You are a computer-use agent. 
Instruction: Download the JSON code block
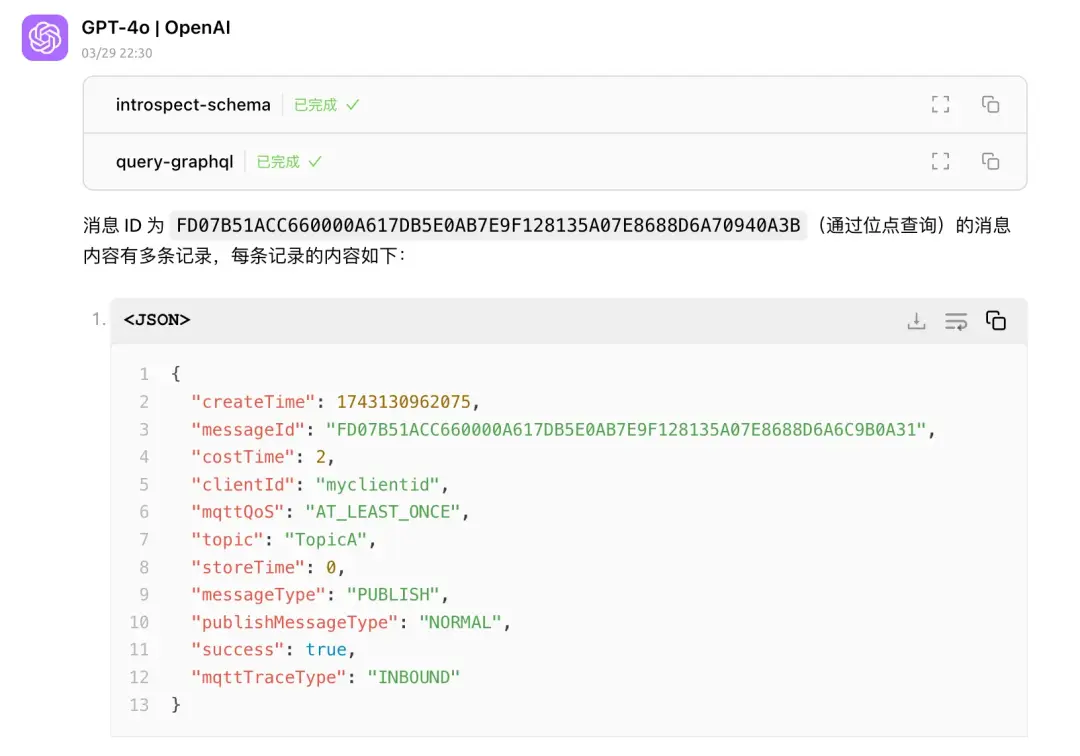[x=916, y=321]
